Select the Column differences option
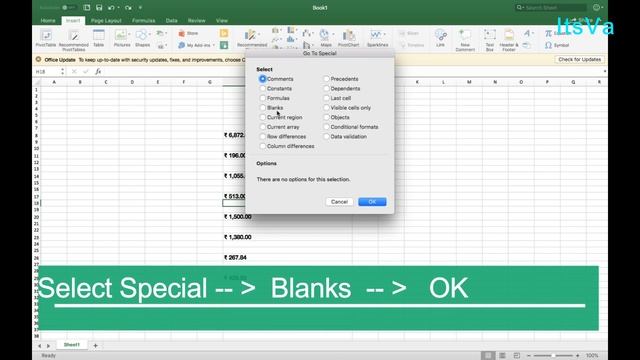The image size is (640, 360). (262, 146)
